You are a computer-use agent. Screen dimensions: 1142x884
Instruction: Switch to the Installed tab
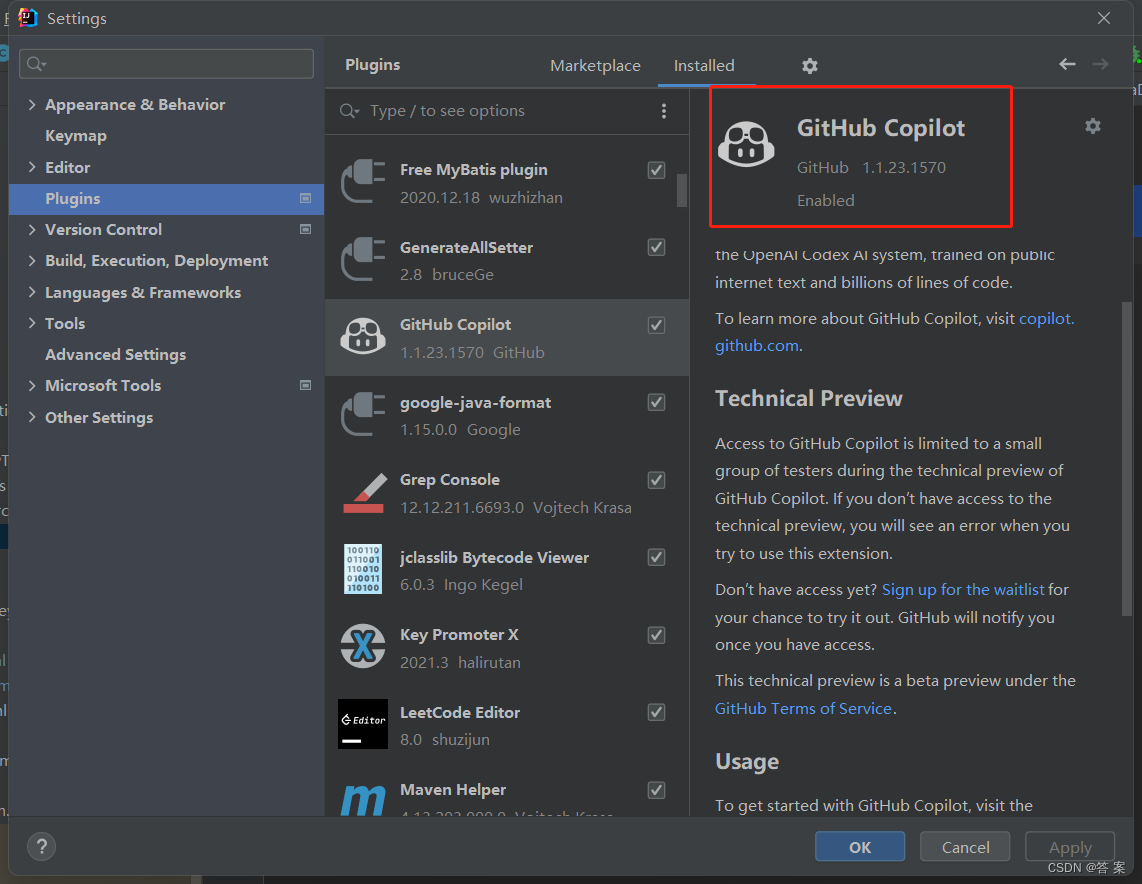pos(704,66)
